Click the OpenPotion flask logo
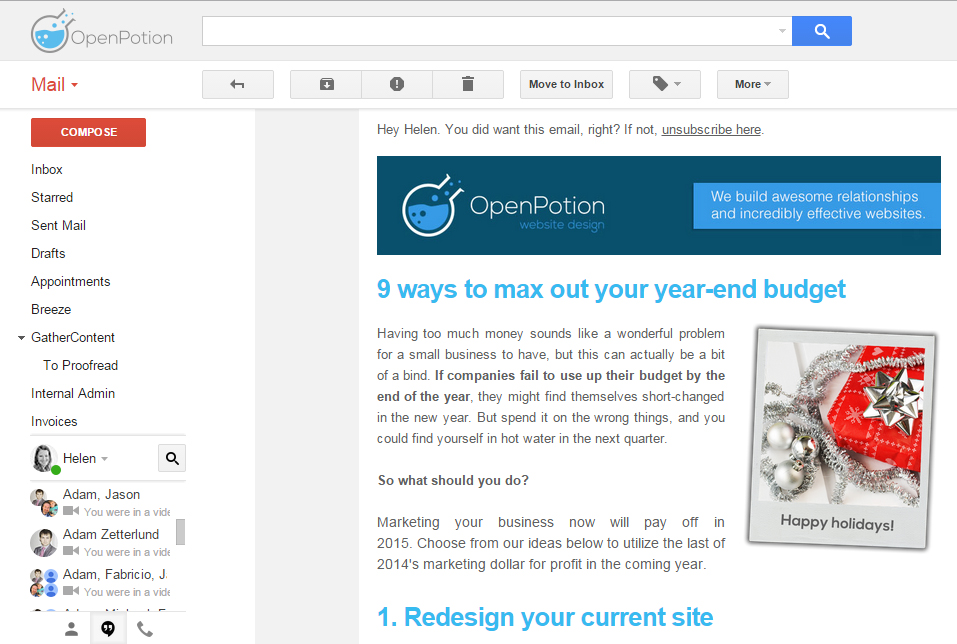This screenshot has height=644, width=957. pyautogui.click(x=101, y=31)
